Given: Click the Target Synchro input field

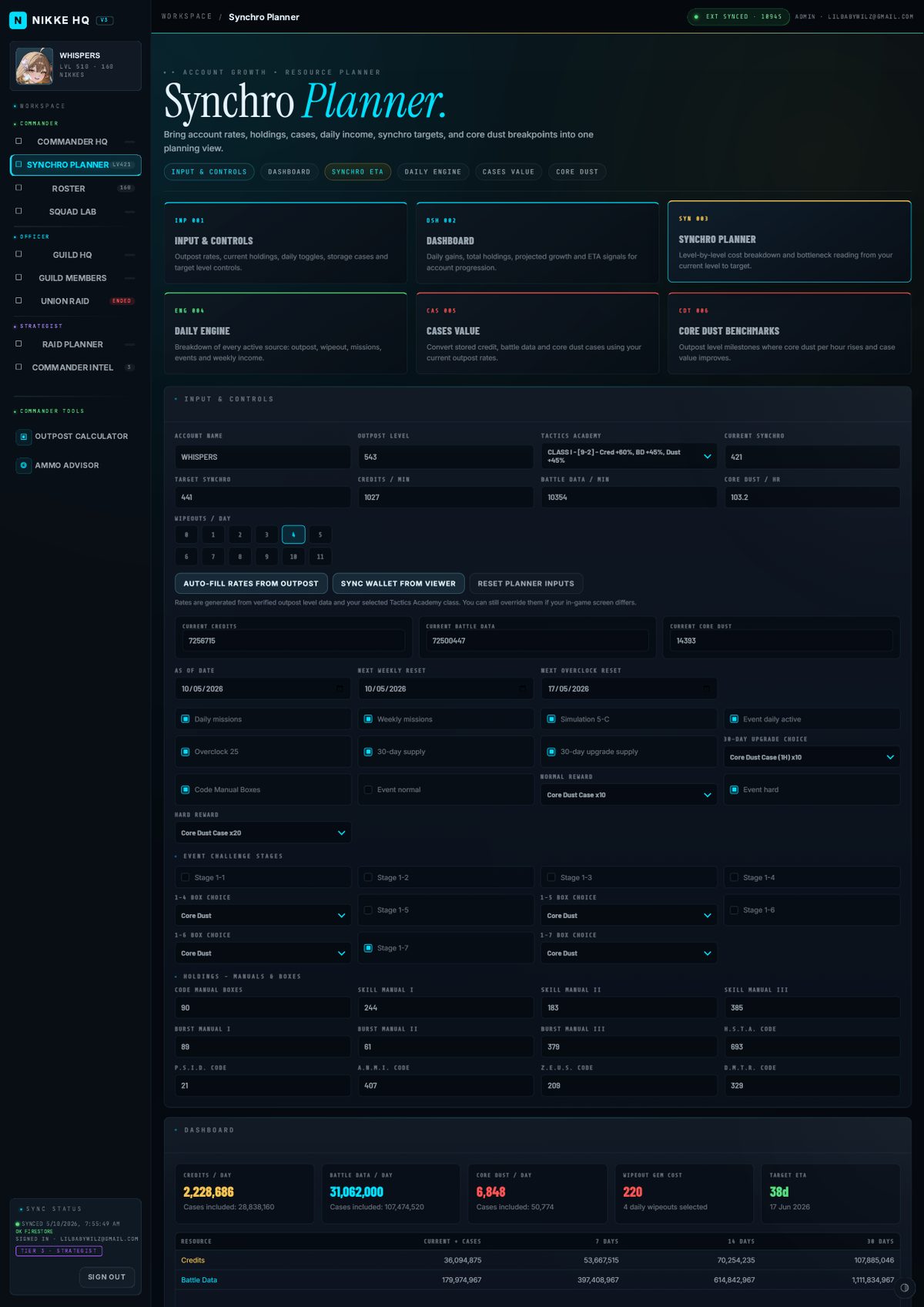Looking at the screenshot, I should click(263, 497).
